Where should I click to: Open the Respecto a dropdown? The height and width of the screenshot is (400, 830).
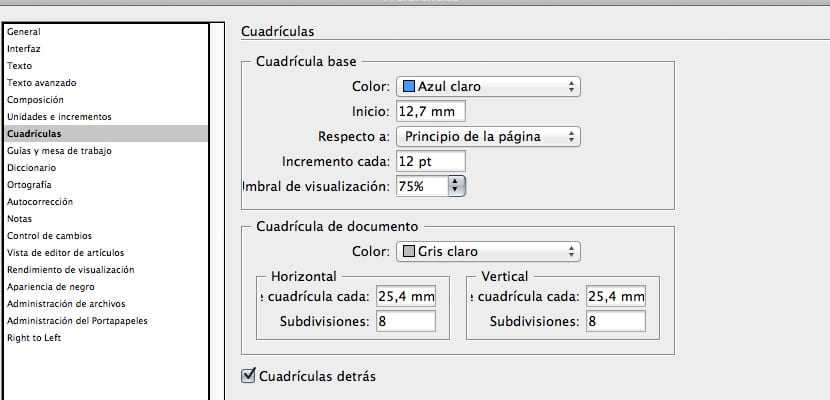[488, 136]
